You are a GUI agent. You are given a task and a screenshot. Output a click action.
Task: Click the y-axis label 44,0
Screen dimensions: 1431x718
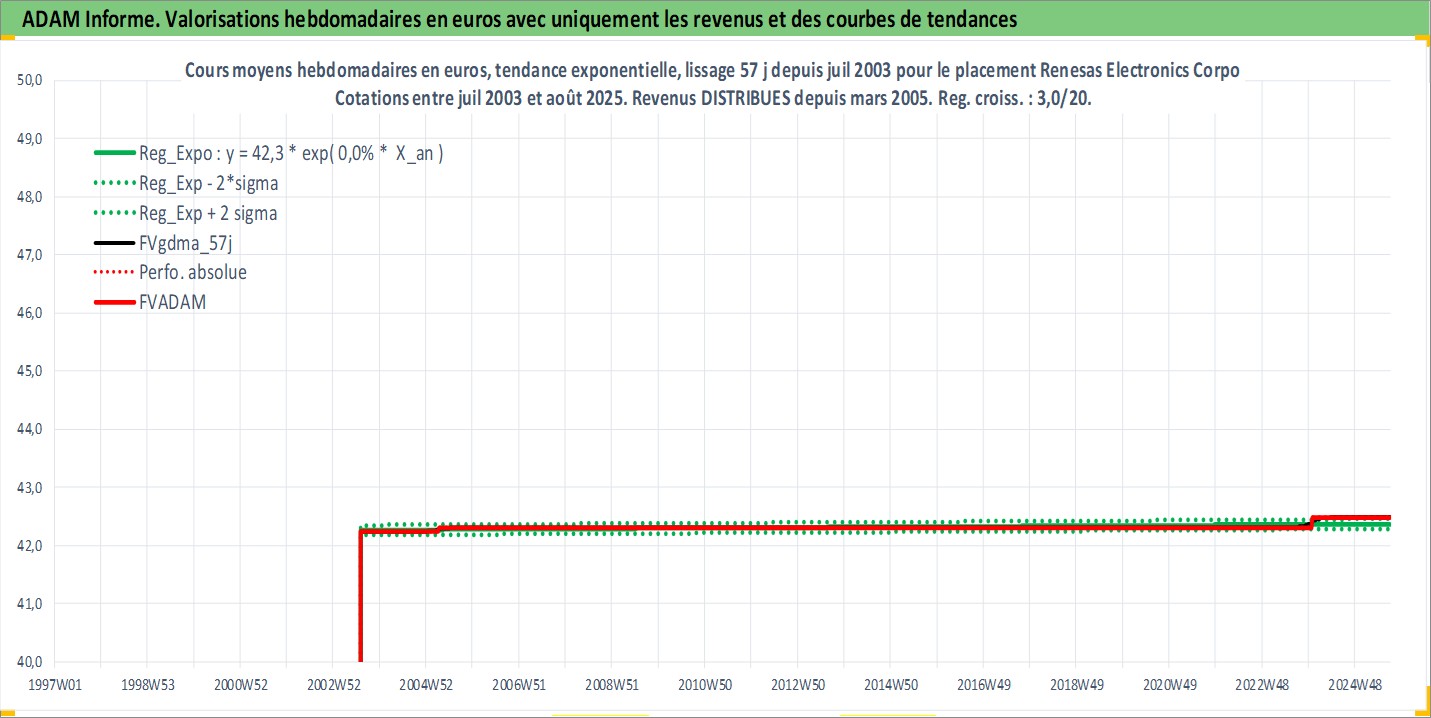coord(31,429)
